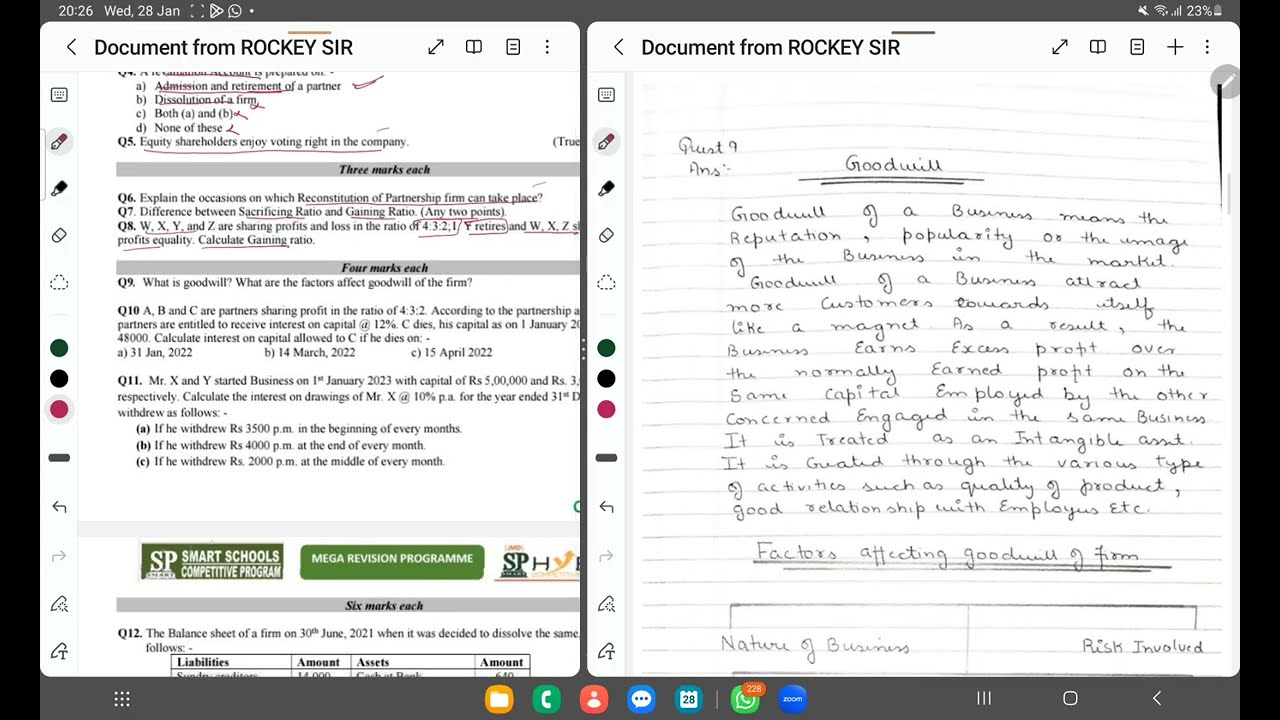Select the pen tool in the left note
This screenshot has height=720, width=1280.
point(59,142)
